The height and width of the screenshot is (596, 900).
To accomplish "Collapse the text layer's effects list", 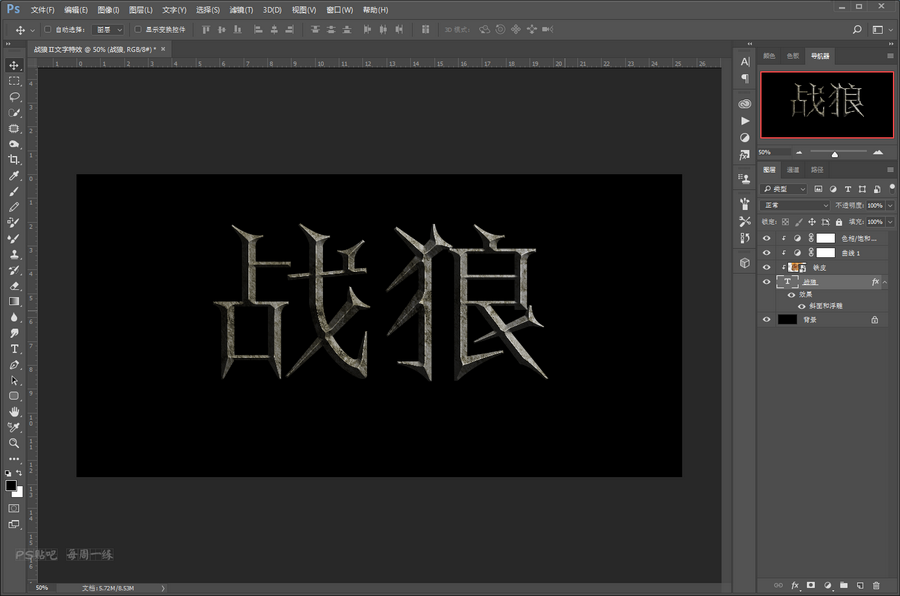I will pos(885,282).
